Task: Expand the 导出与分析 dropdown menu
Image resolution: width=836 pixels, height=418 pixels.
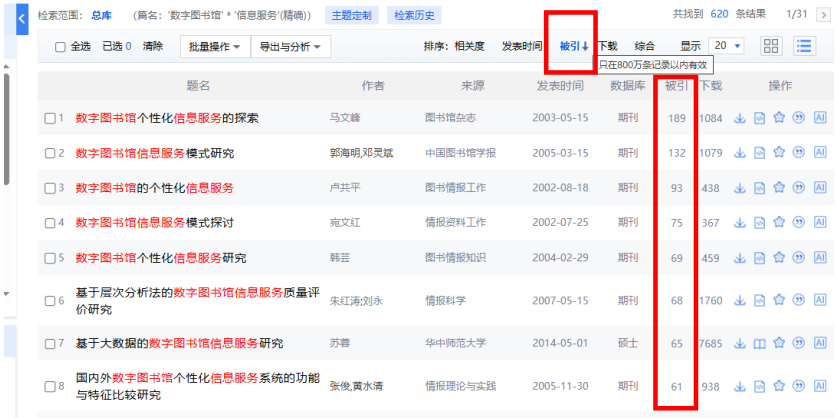Action: (289, 47)
